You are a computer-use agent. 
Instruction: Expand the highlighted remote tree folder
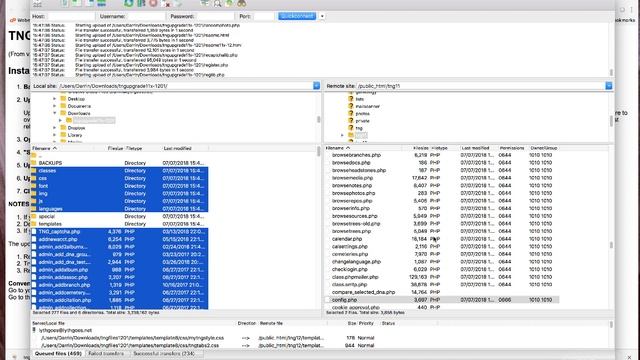(342, 135)
